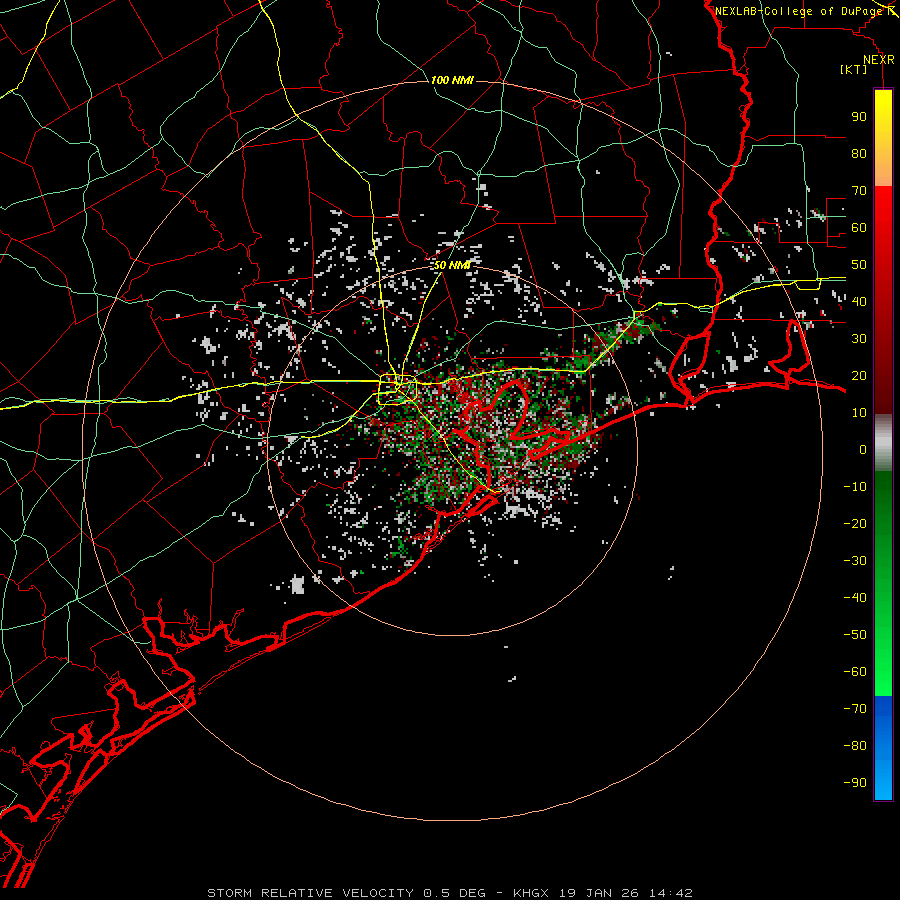This screenshot has height=900, width=900.
Task: Click the -80 value on the velocity scale
Action: tap(855, 746)
